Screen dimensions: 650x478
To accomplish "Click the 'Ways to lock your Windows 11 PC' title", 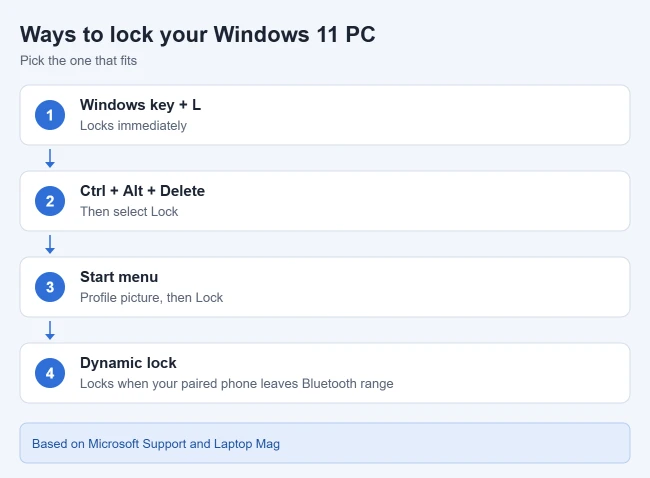I will tap(198, 34).
